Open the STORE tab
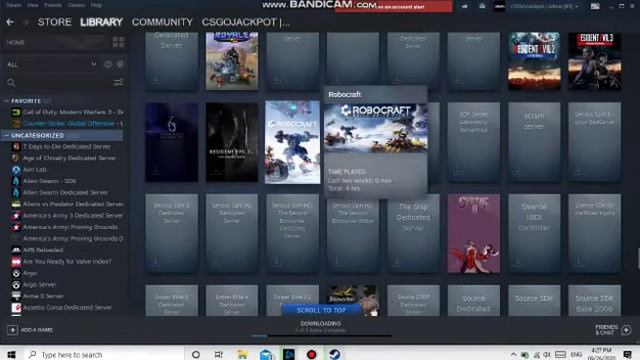The width and height of the screenshot is (640, 360). 54,22
